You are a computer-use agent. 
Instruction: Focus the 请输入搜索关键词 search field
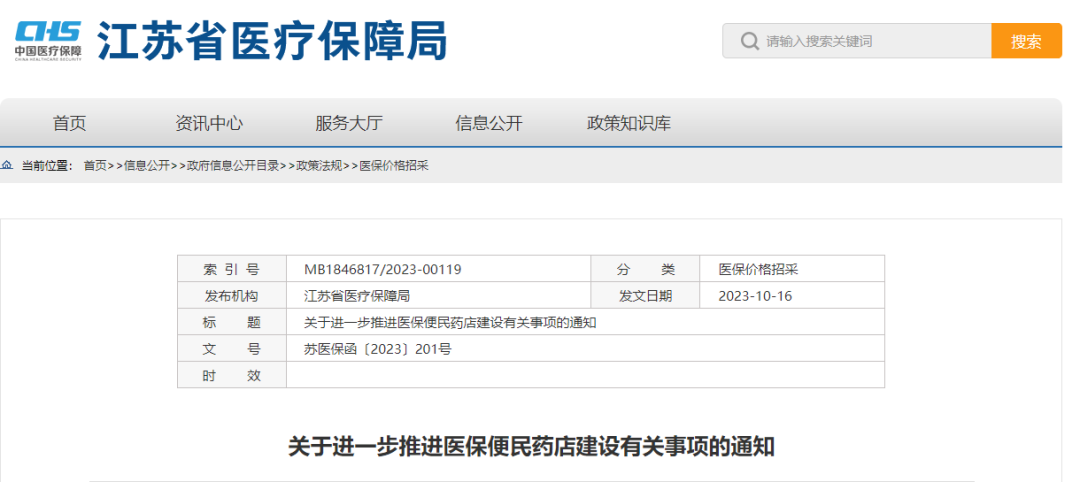pos(857,41)
